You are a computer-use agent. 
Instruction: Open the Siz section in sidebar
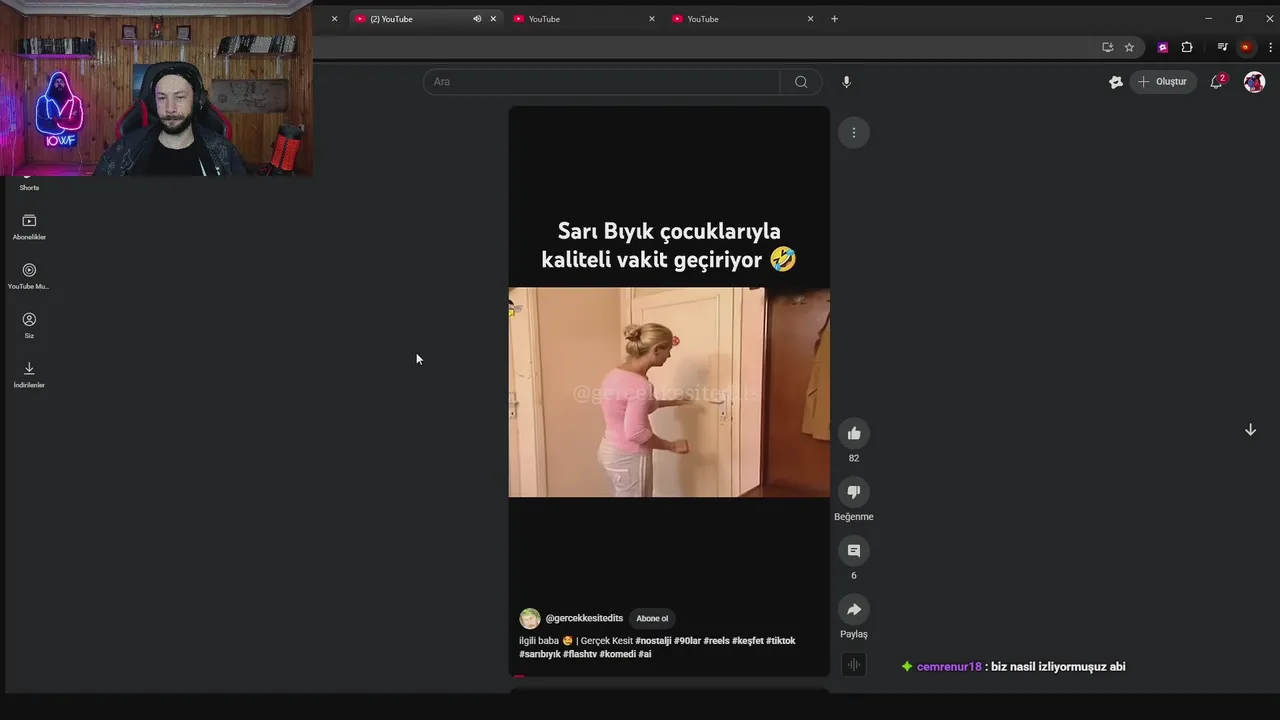(29, 325)
